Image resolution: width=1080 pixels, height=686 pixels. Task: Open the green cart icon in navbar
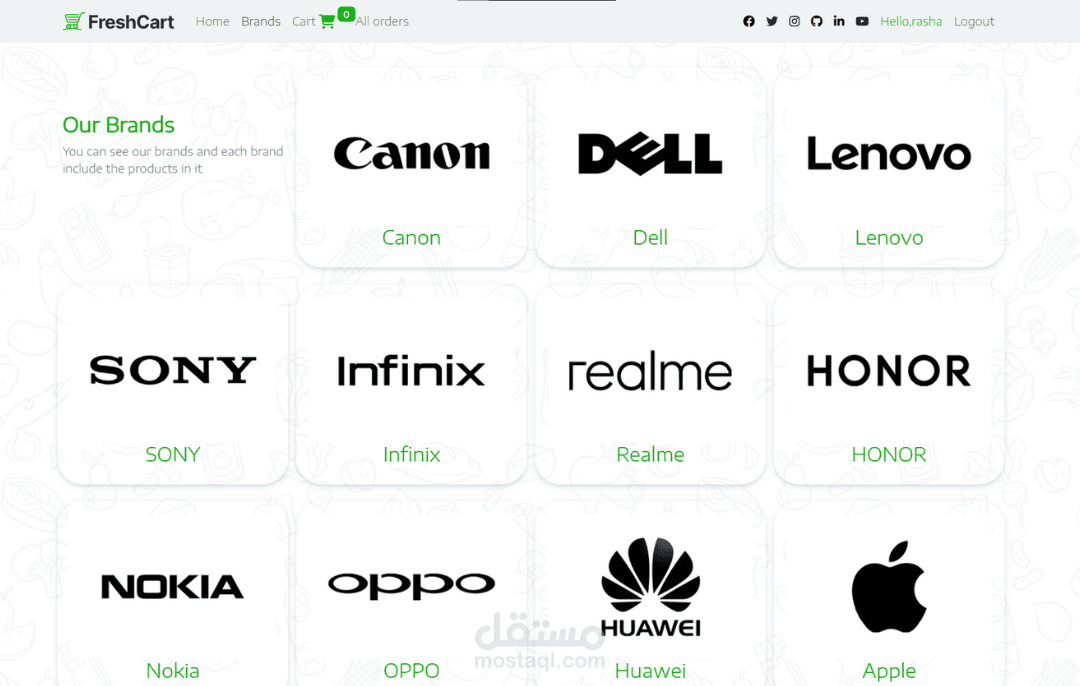pos(327,22)
